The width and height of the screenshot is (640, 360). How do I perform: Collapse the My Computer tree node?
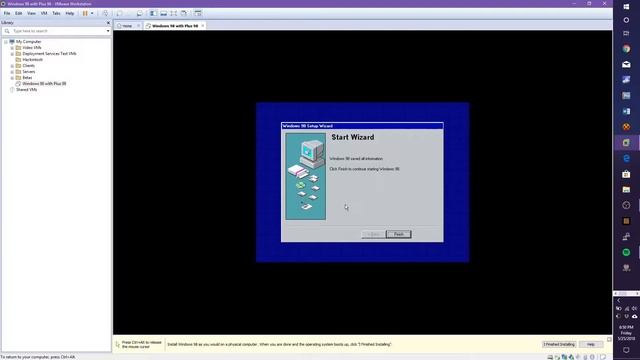pyautogui.click(x=6, y=42)
